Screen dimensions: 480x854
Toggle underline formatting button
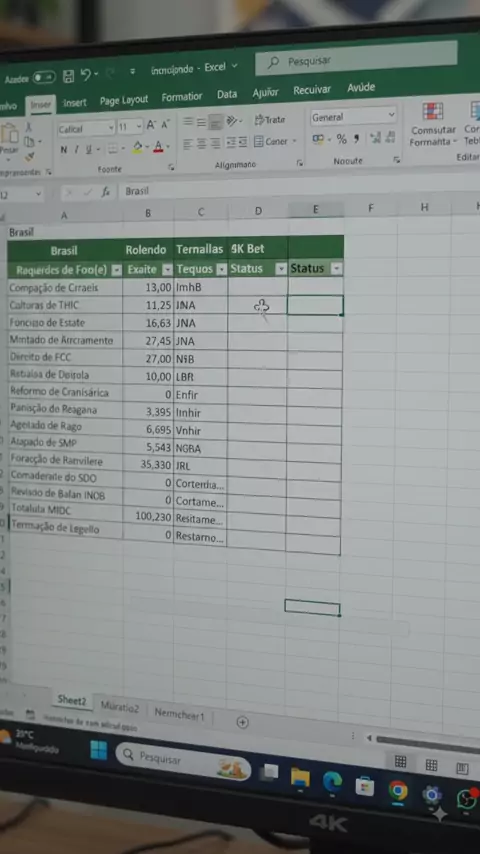88,149
